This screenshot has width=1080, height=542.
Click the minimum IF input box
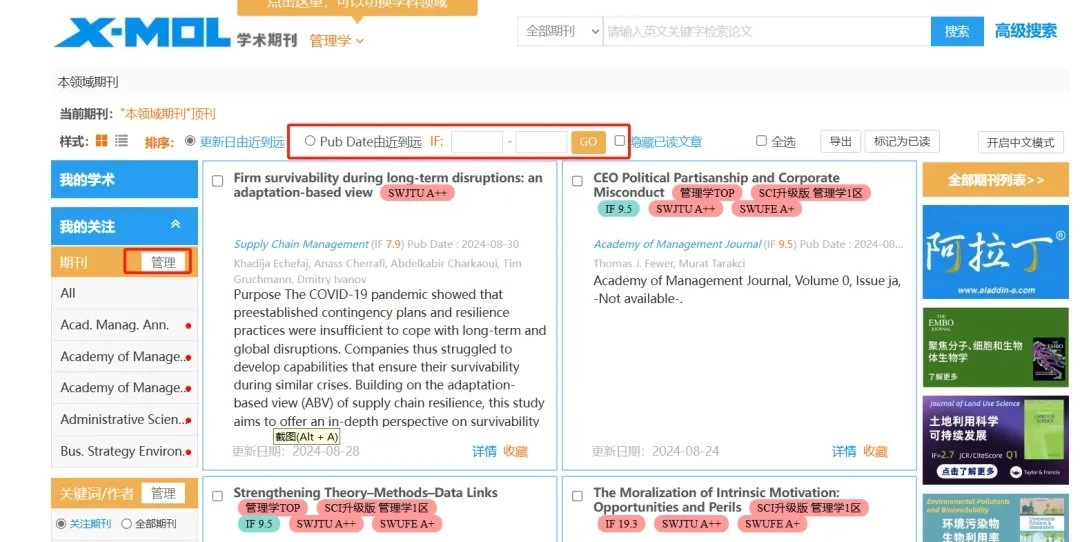pos(477,142)
